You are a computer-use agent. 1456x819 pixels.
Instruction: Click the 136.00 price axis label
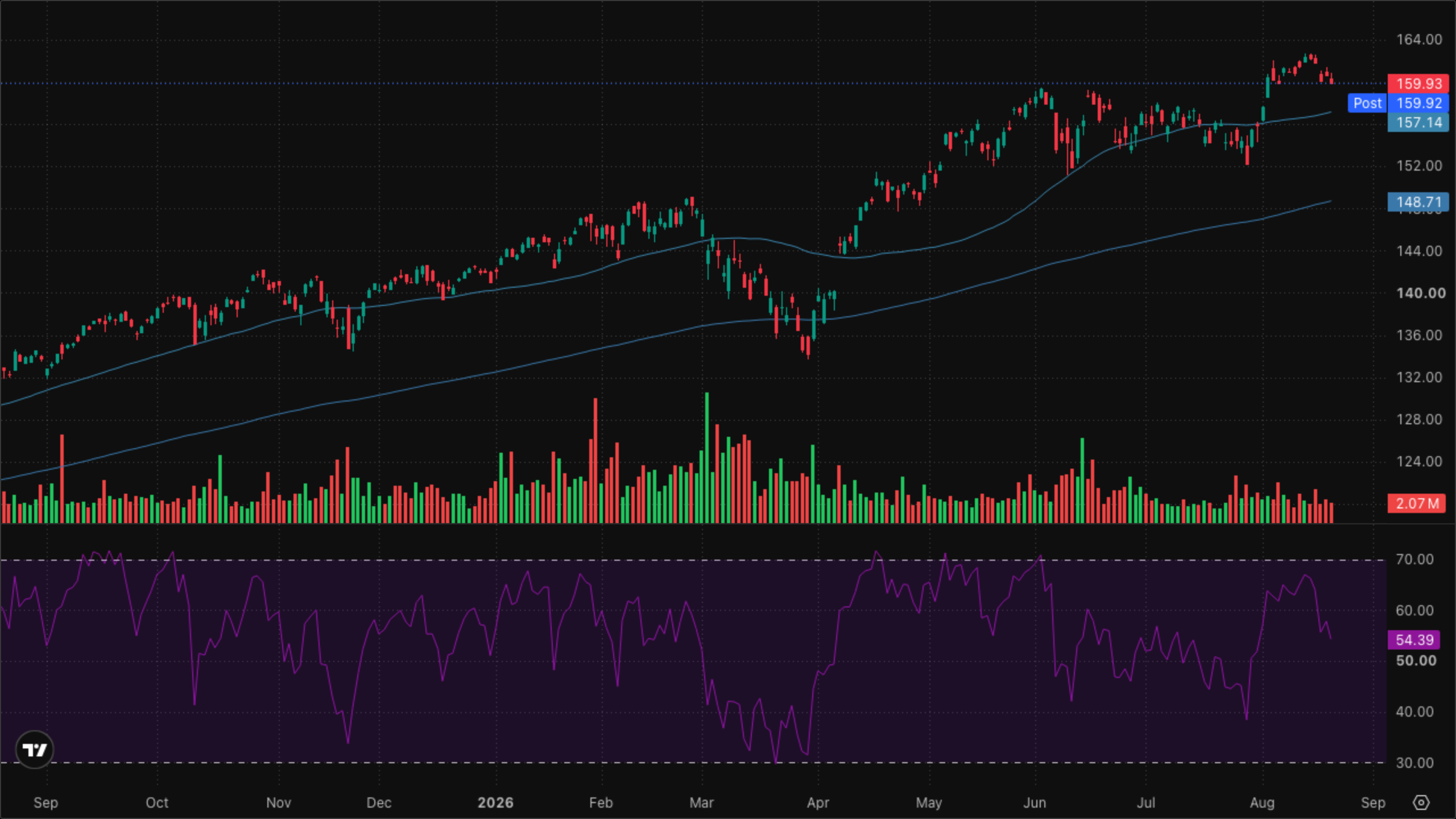coord(1419,335)
